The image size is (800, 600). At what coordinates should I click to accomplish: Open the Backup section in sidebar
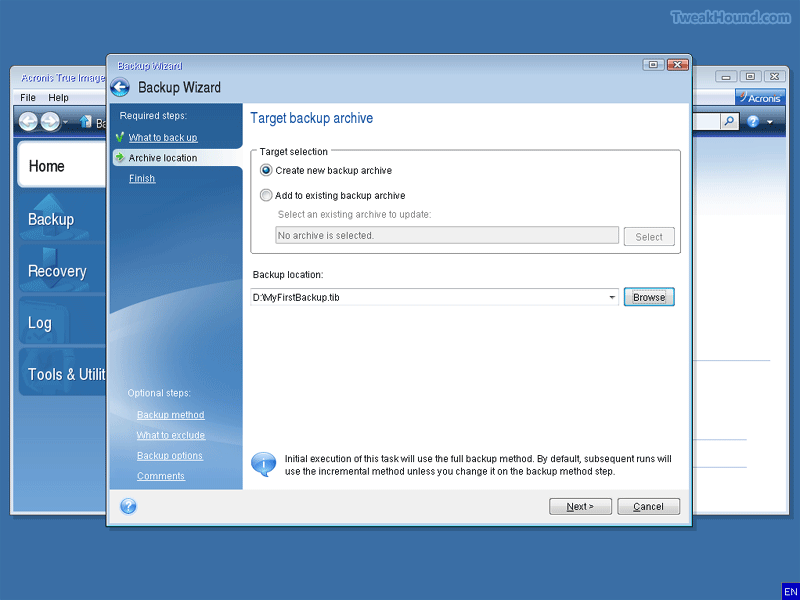pyautogui.click(x=62, y=219)
